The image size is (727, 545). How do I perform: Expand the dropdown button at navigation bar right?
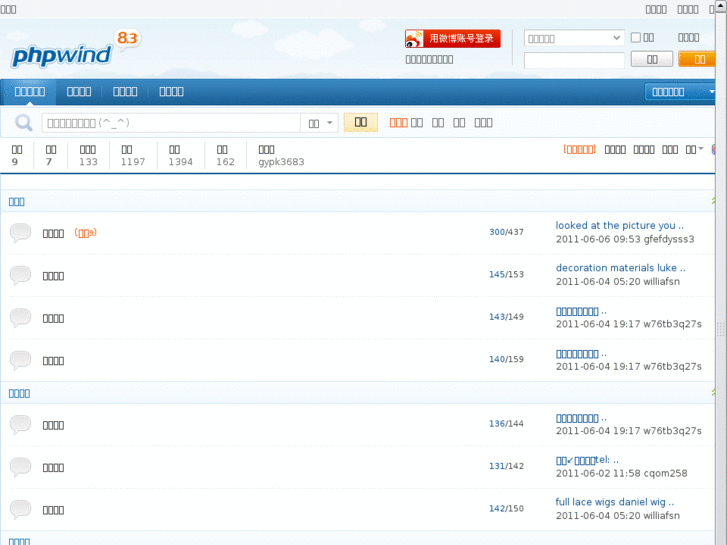pyautogui.click(x=680, y=92)
